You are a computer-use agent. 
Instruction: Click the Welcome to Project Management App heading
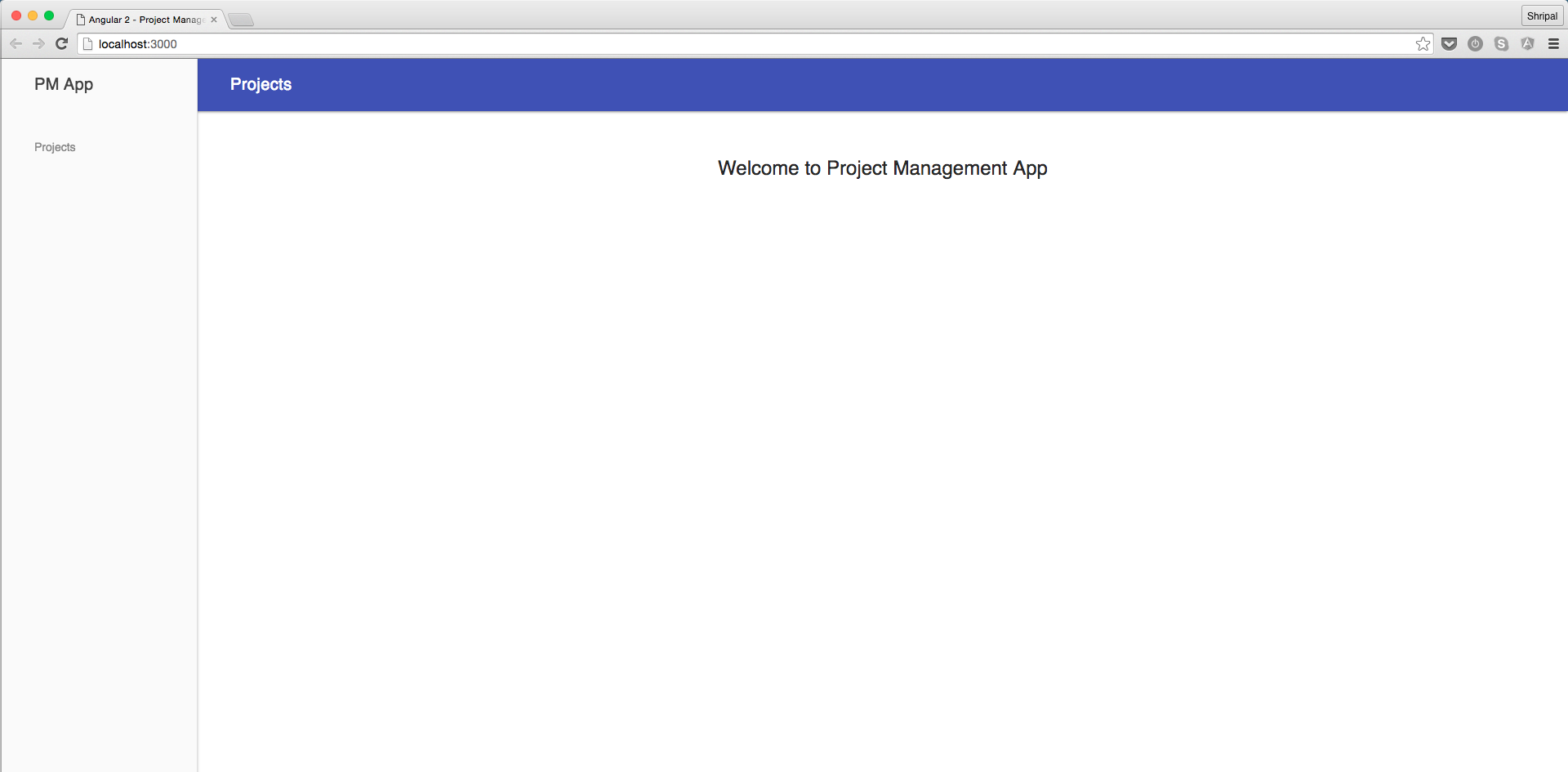click(883, 168)
